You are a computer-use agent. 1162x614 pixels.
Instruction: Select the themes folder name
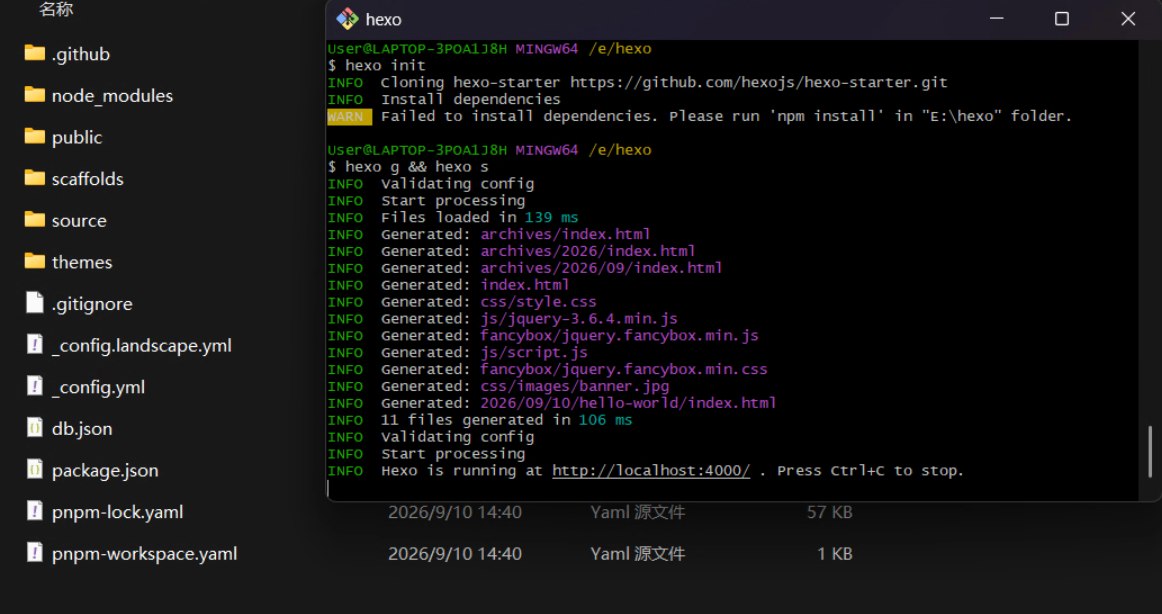(x=82, y=262)
